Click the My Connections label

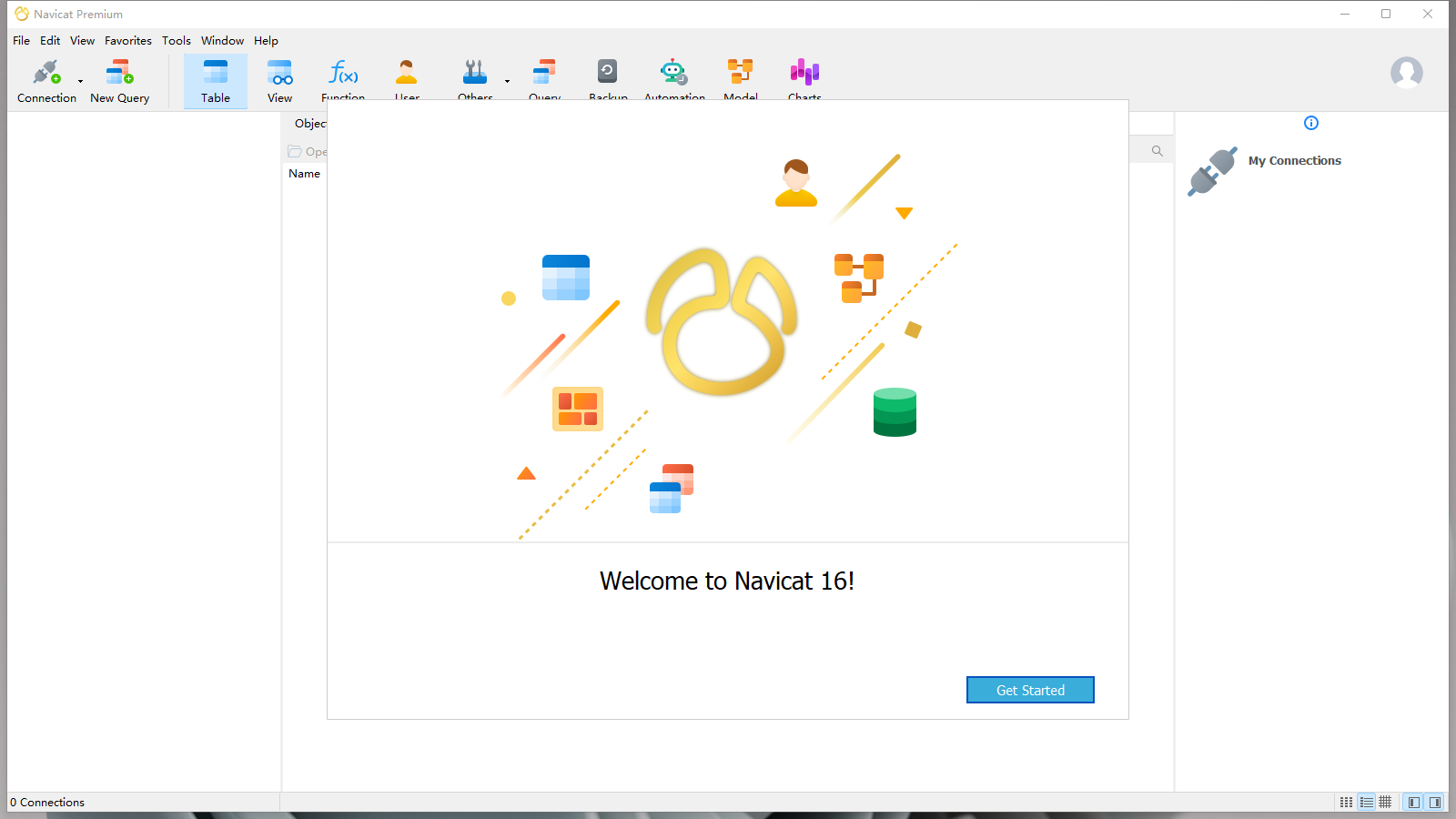click(1294, 161)
